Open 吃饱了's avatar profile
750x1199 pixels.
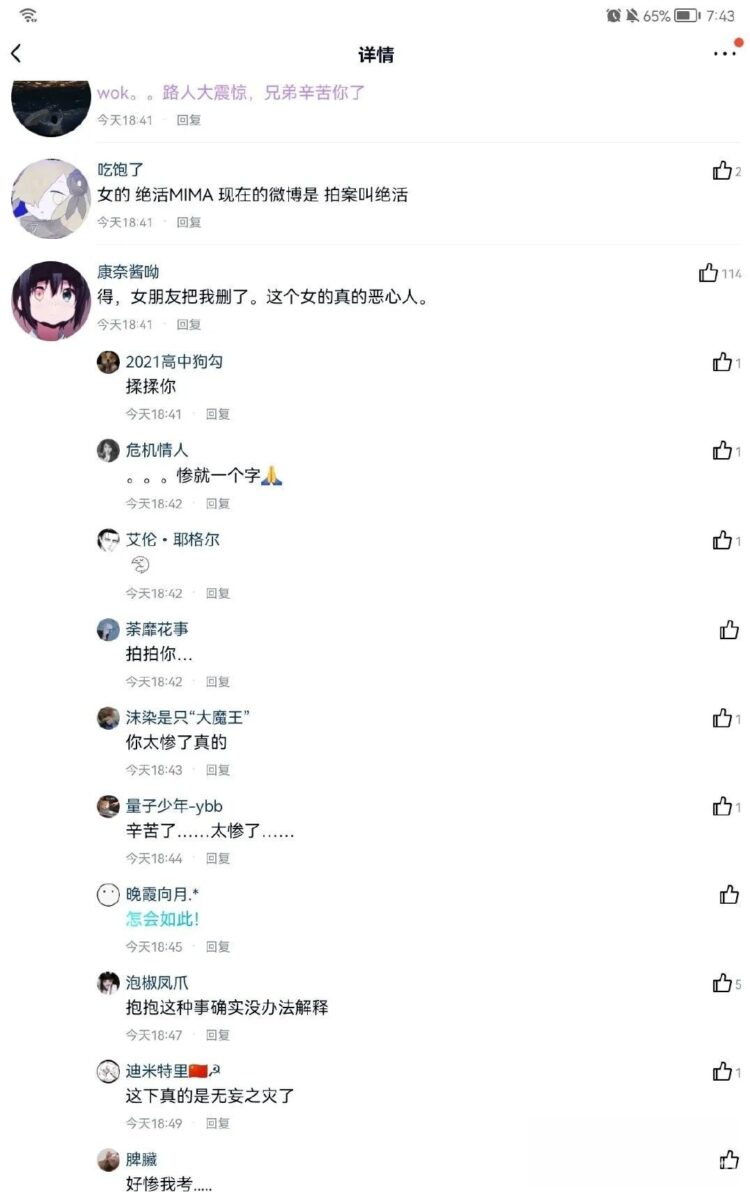click(x=50, y=198)
